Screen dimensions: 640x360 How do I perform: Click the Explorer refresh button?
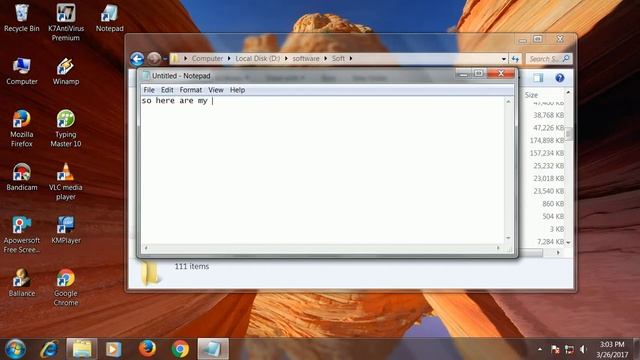515,59
